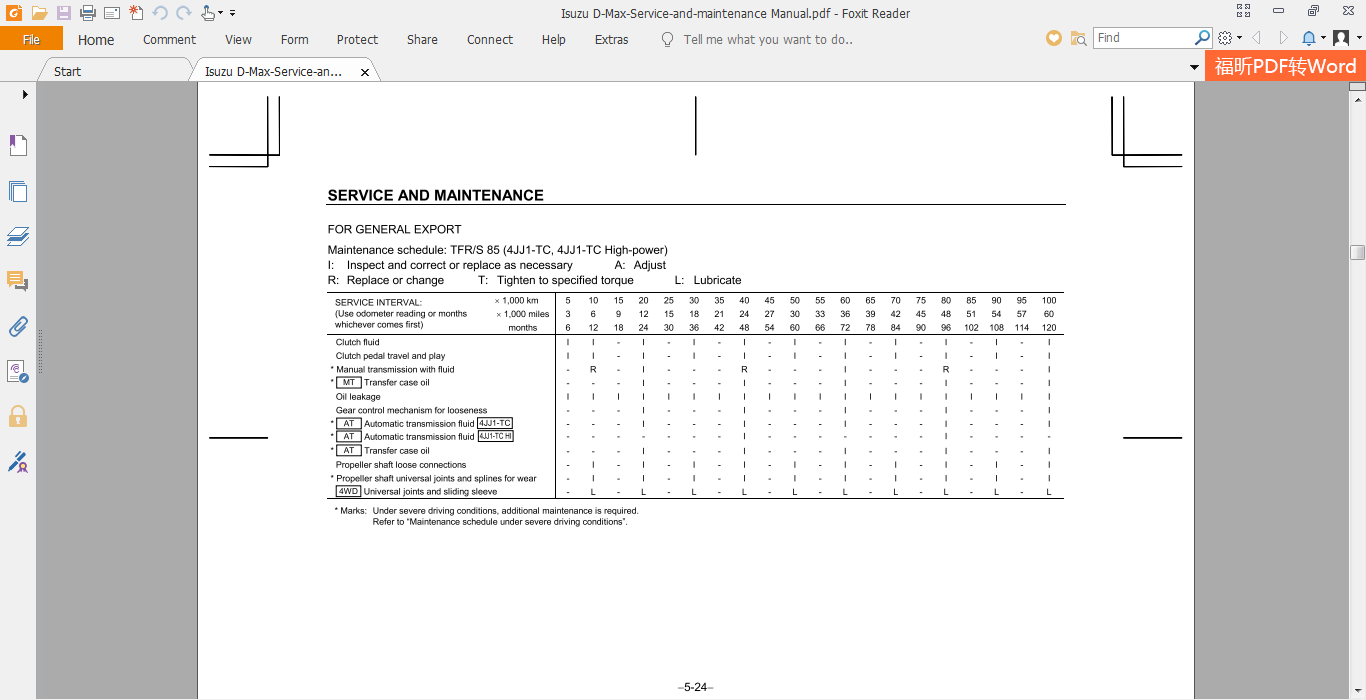Show the Layers panel
The width and height of the screenshot is (1366, 700).
(x=18, y=236)
